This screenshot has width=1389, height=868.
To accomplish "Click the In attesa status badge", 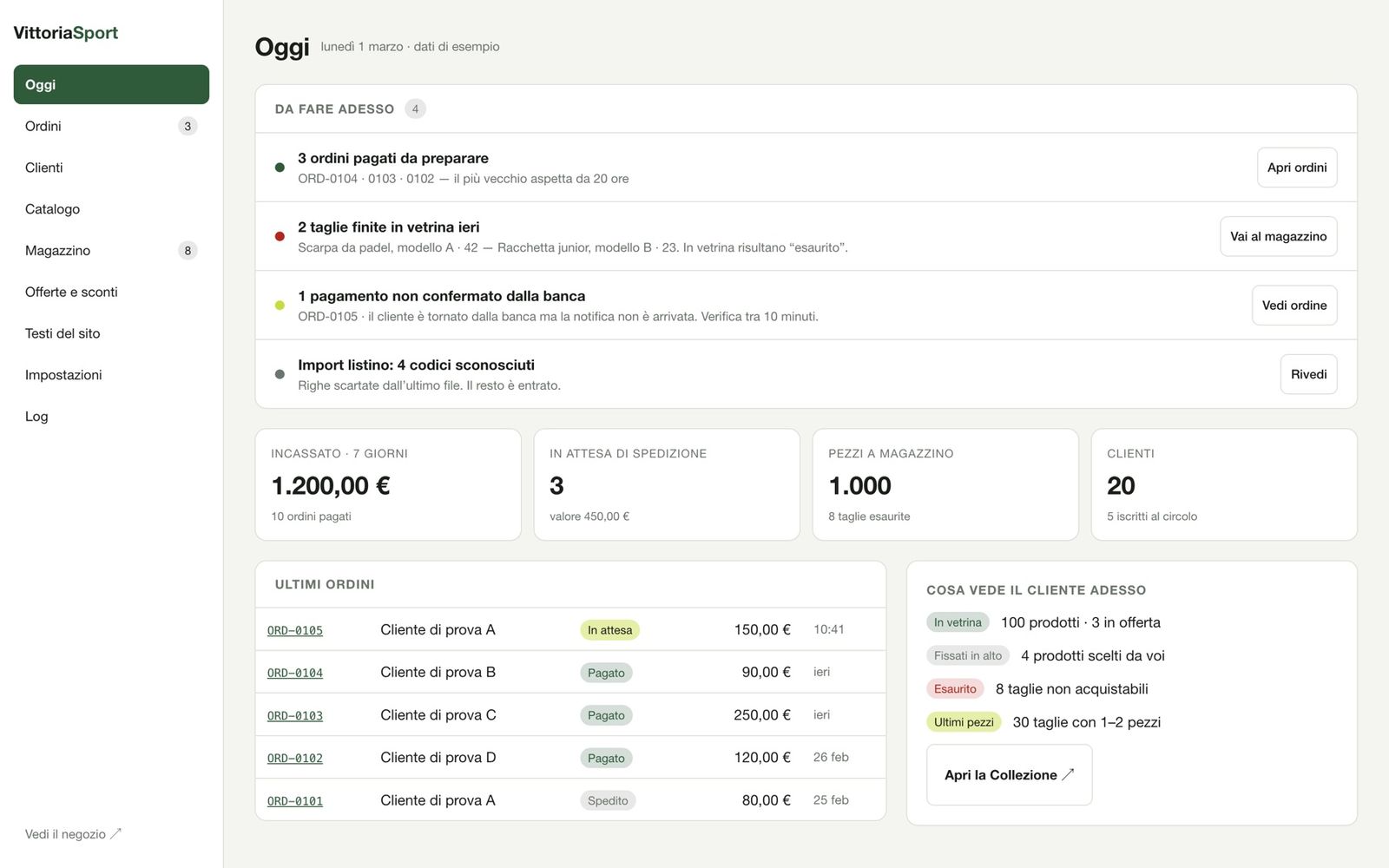I will click(x=609, y=630).
